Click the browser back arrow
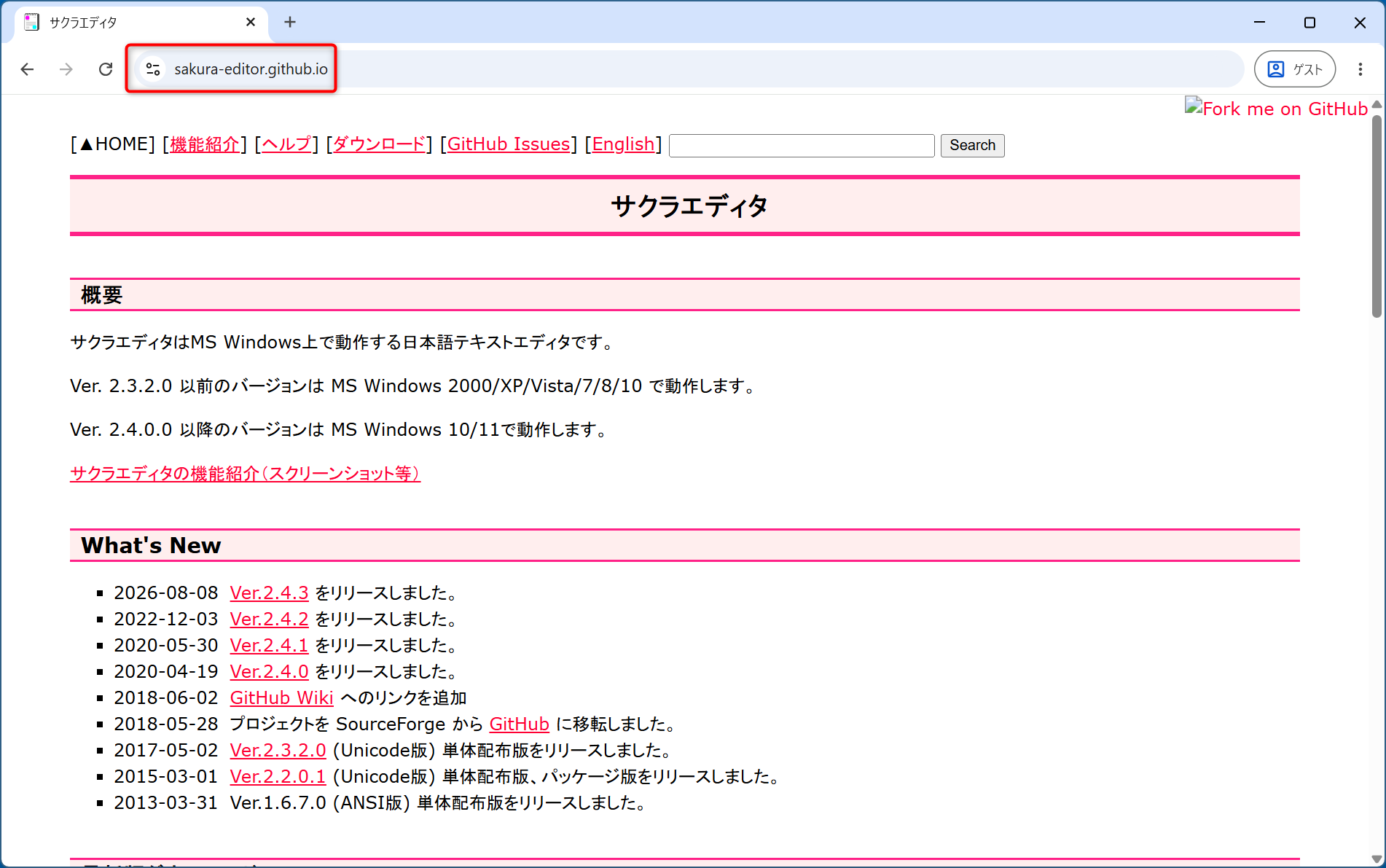 pos(28,69)
